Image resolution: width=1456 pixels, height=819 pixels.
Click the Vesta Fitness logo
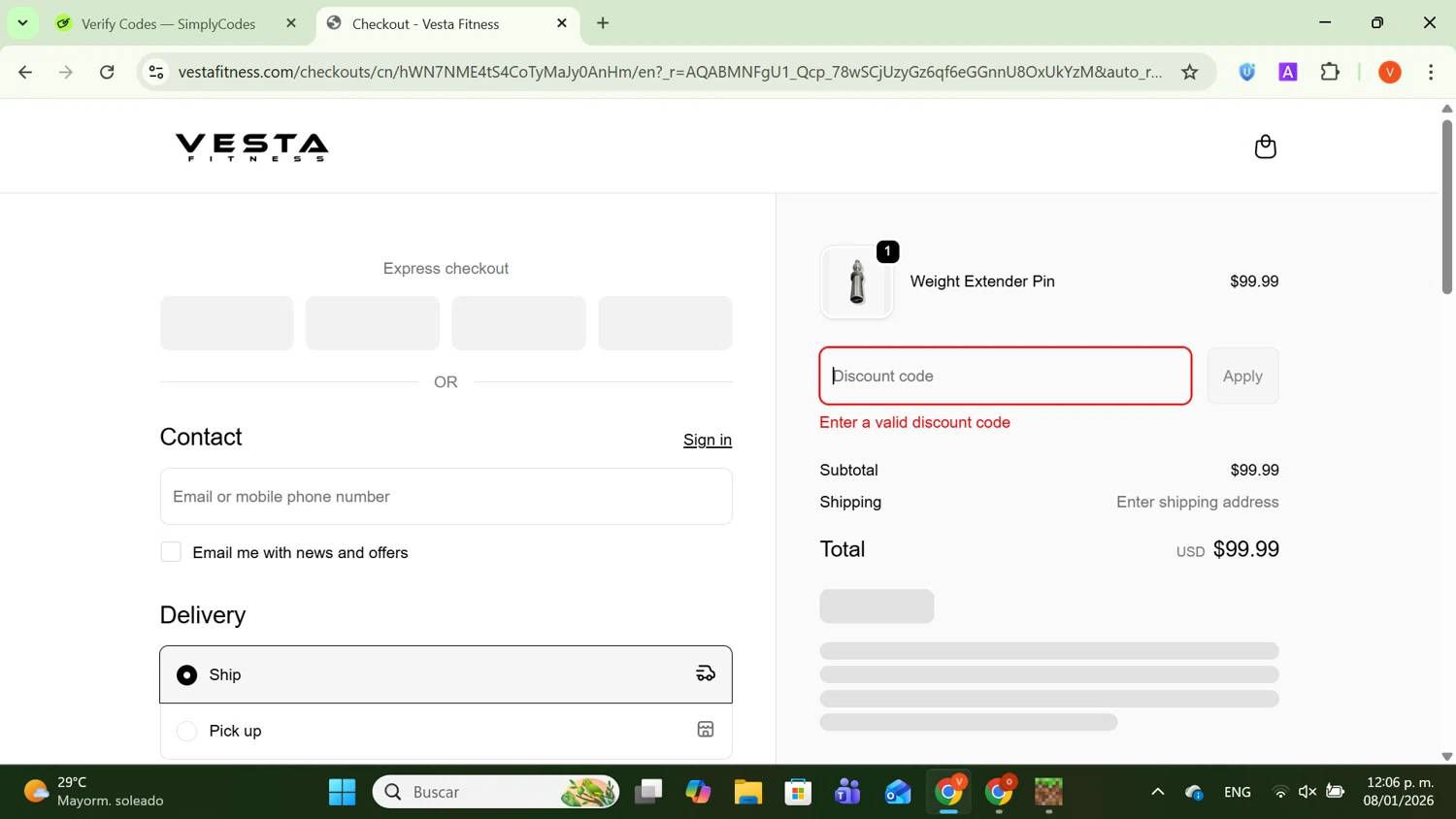click(252, 147)
